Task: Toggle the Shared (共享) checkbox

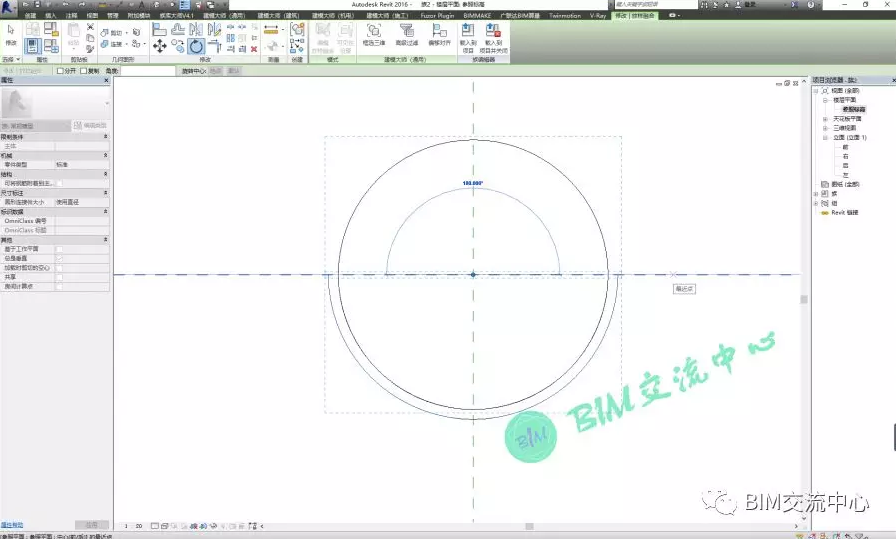Action: coord(60,277)
